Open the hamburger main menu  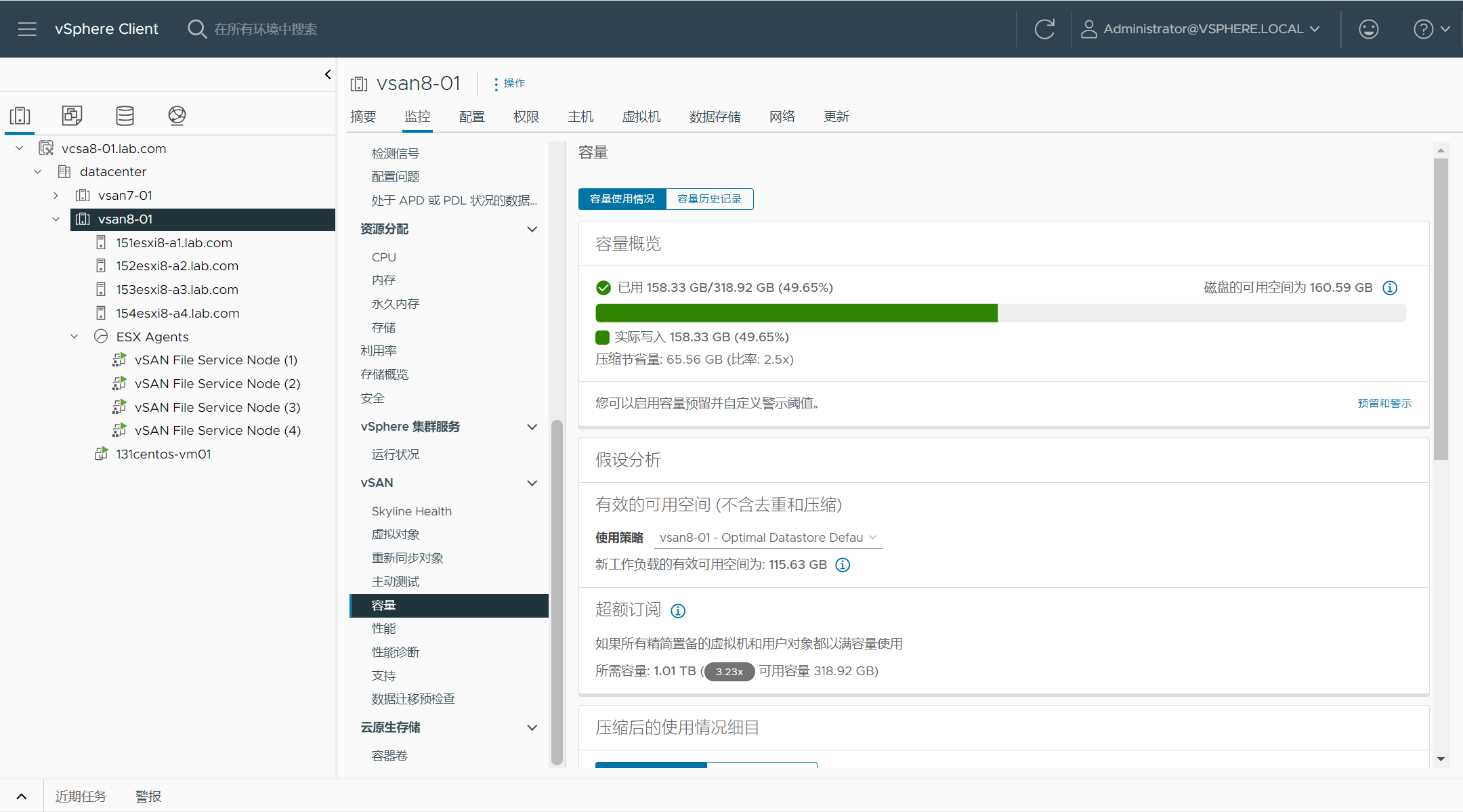click(x=27, y=29)
